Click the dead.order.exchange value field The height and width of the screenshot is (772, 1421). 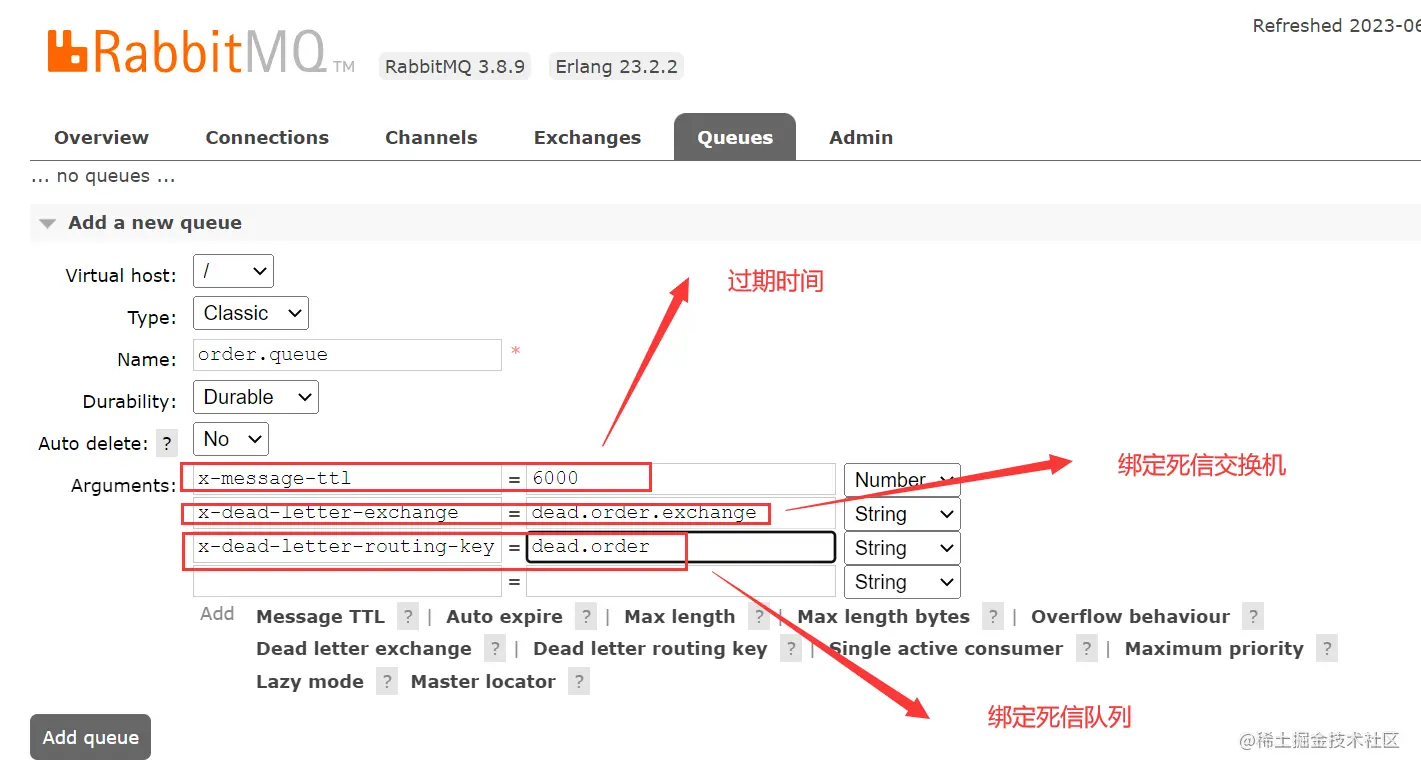coord(680,512)
